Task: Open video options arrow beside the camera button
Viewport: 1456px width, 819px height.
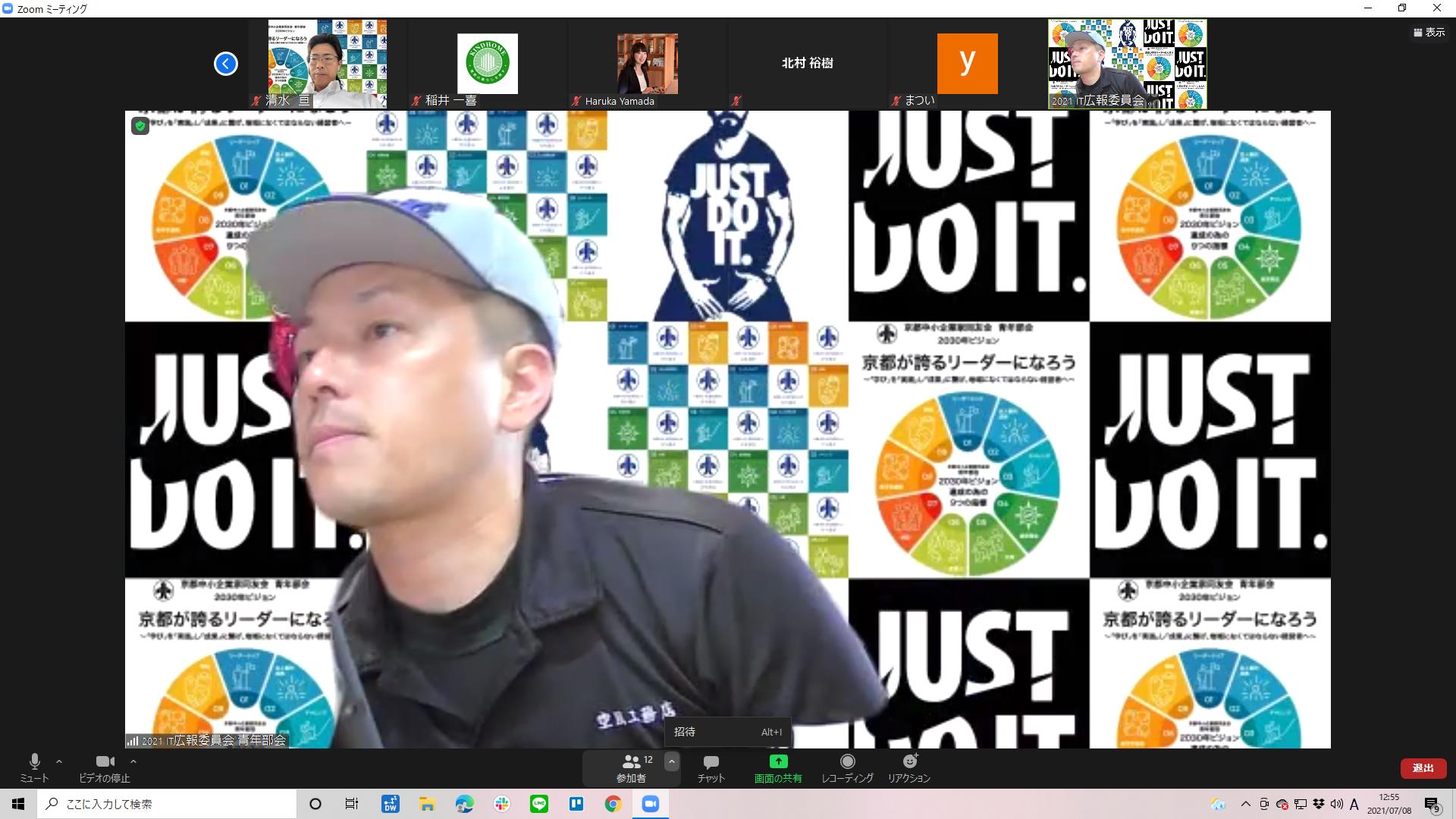Action: tap(133, 761)
